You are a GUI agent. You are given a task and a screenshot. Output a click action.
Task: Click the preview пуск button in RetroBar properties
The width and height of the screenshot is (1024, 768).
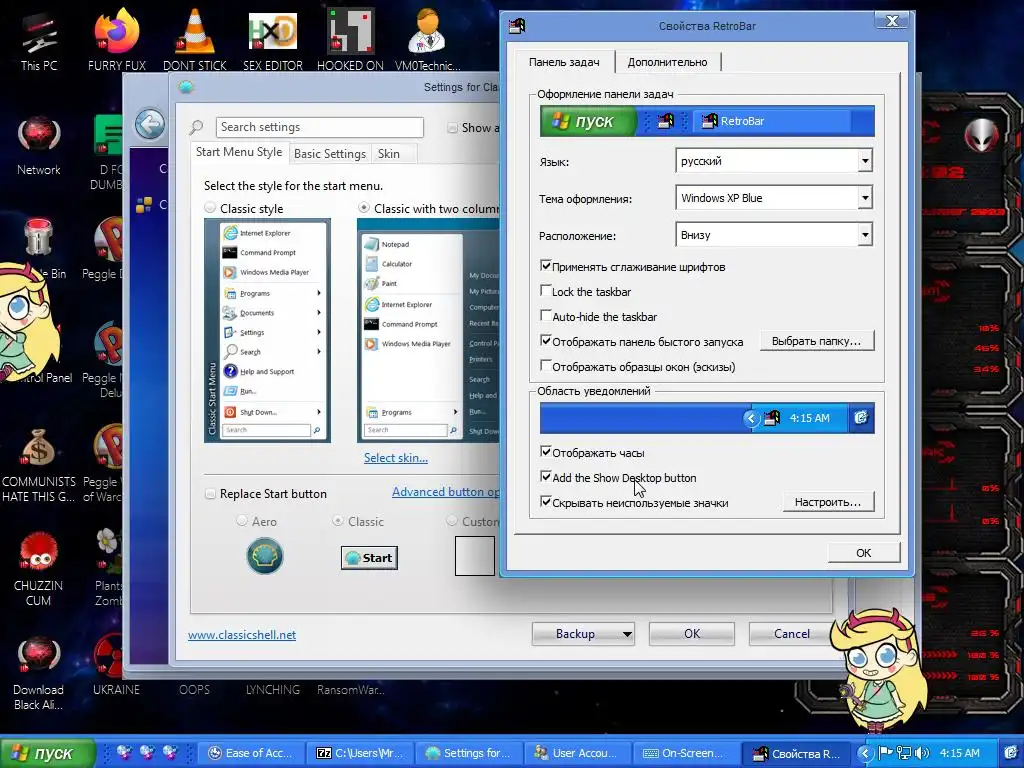[x=588, y=121]
